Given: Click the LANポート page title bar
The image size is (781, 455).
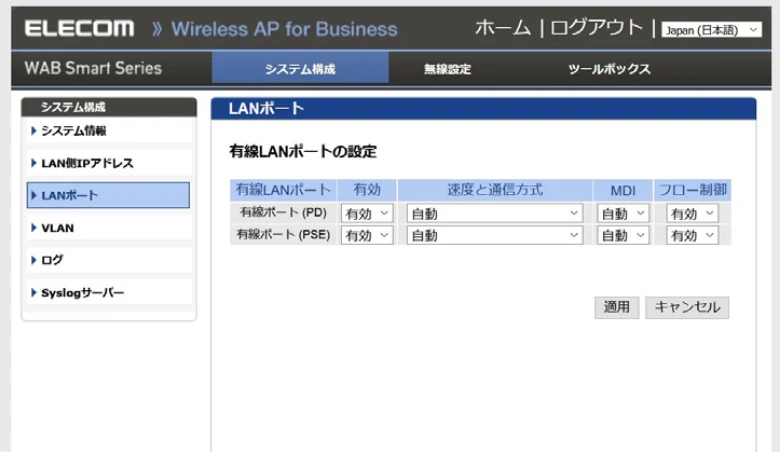Looking at the screenshot, I should click(483, 109).
